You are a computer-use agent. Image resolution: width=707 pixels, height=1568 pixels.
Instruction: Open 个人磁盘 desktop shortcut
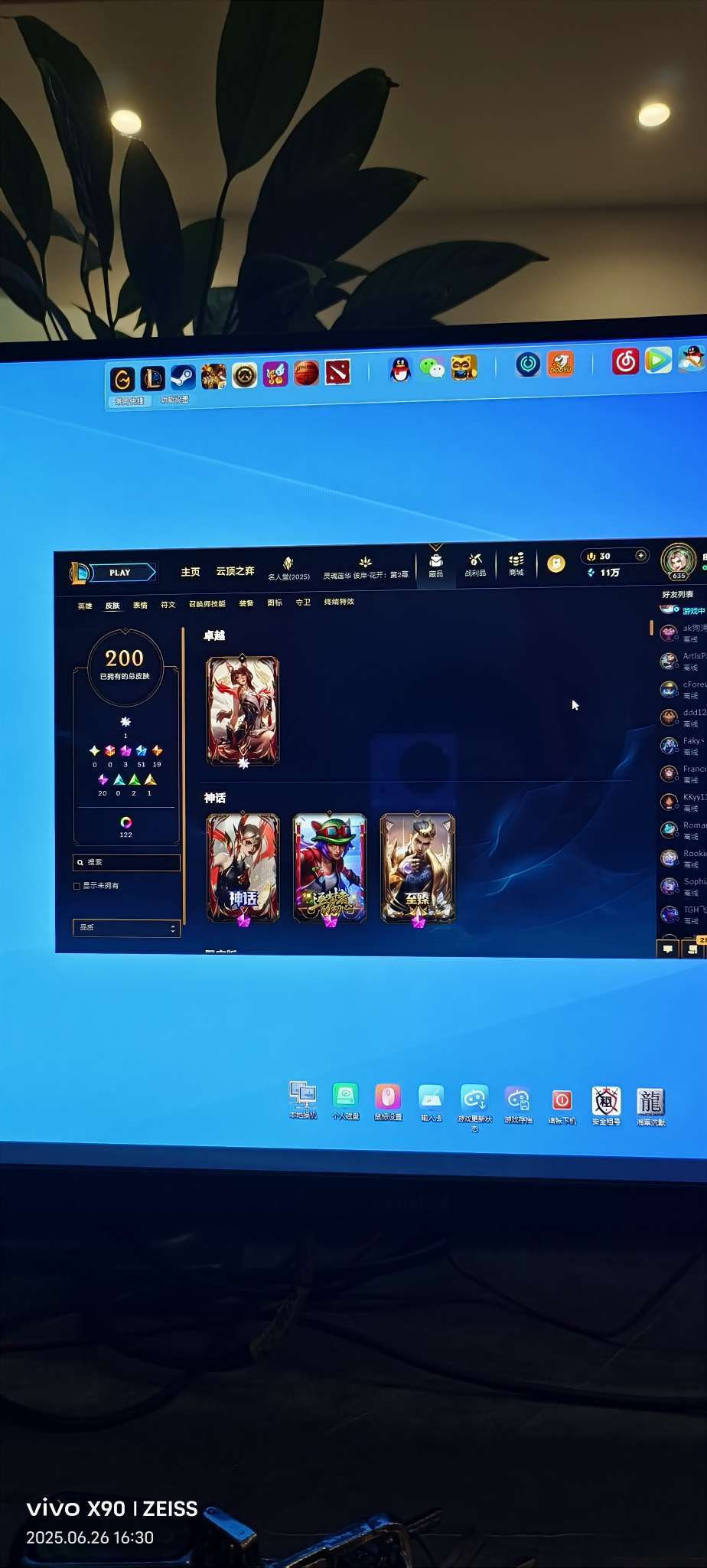(x=346, y=1102)
